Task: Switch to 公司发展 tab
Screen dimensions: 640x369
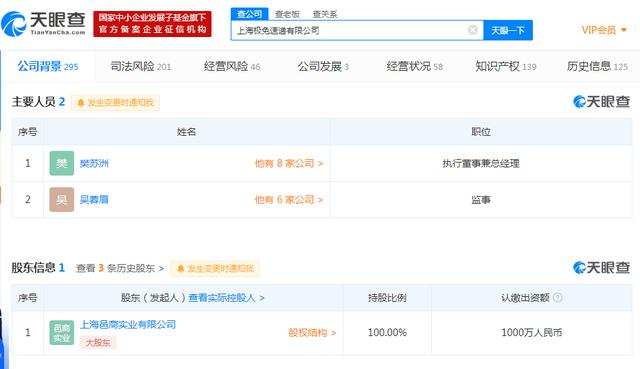Action: [323, 66]
